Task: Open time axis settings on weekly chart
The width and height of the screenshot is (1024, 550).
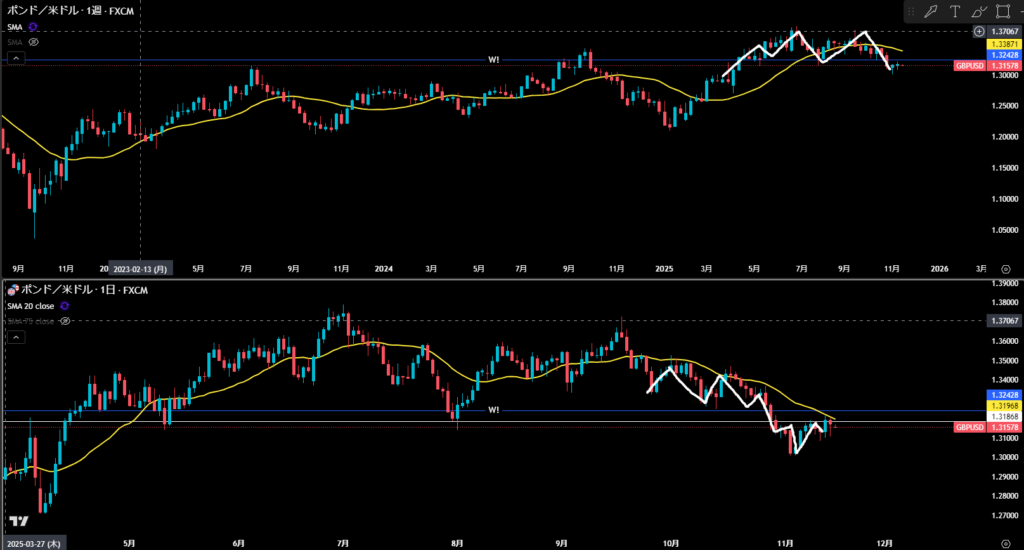Action: (x=1005, y=268)
